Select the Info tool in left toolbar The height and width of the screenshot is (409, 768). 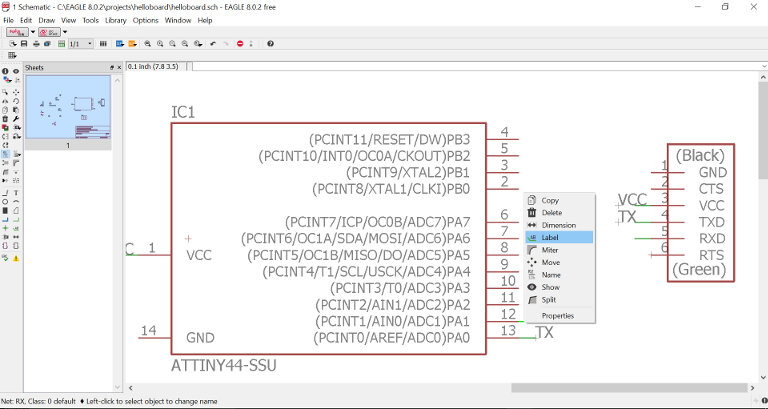click(5, 71)
